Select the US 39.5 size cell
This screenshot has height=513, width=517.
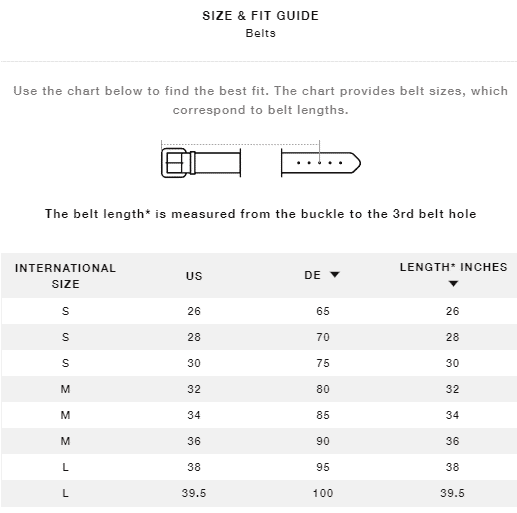(x=194, y=493)
